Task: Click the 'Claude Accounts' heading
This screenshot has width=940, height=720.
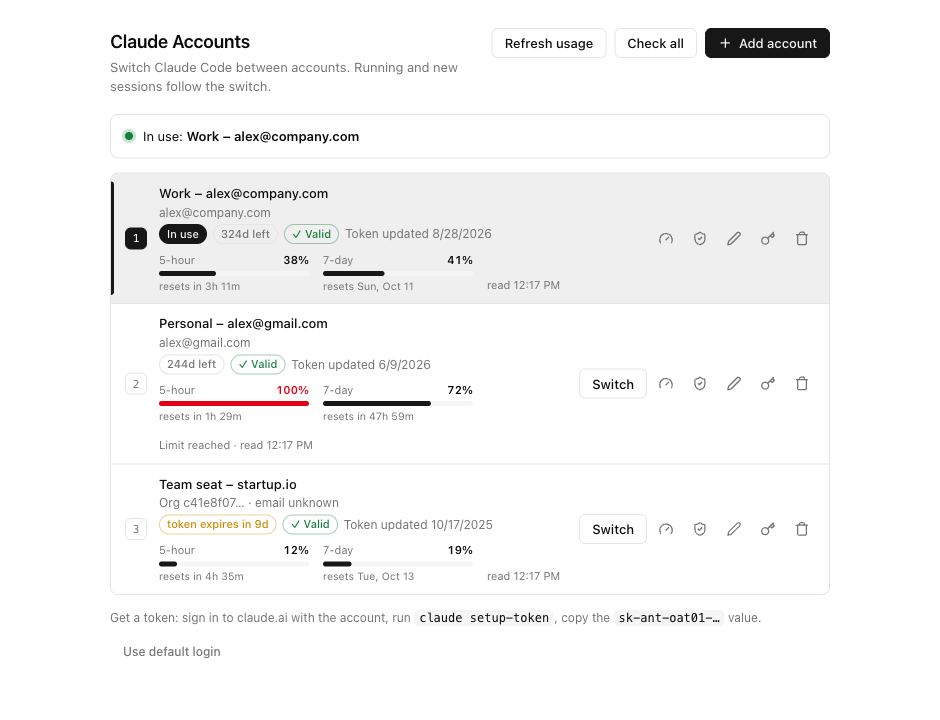Action: pyautogui.click(x=180, y=42)
